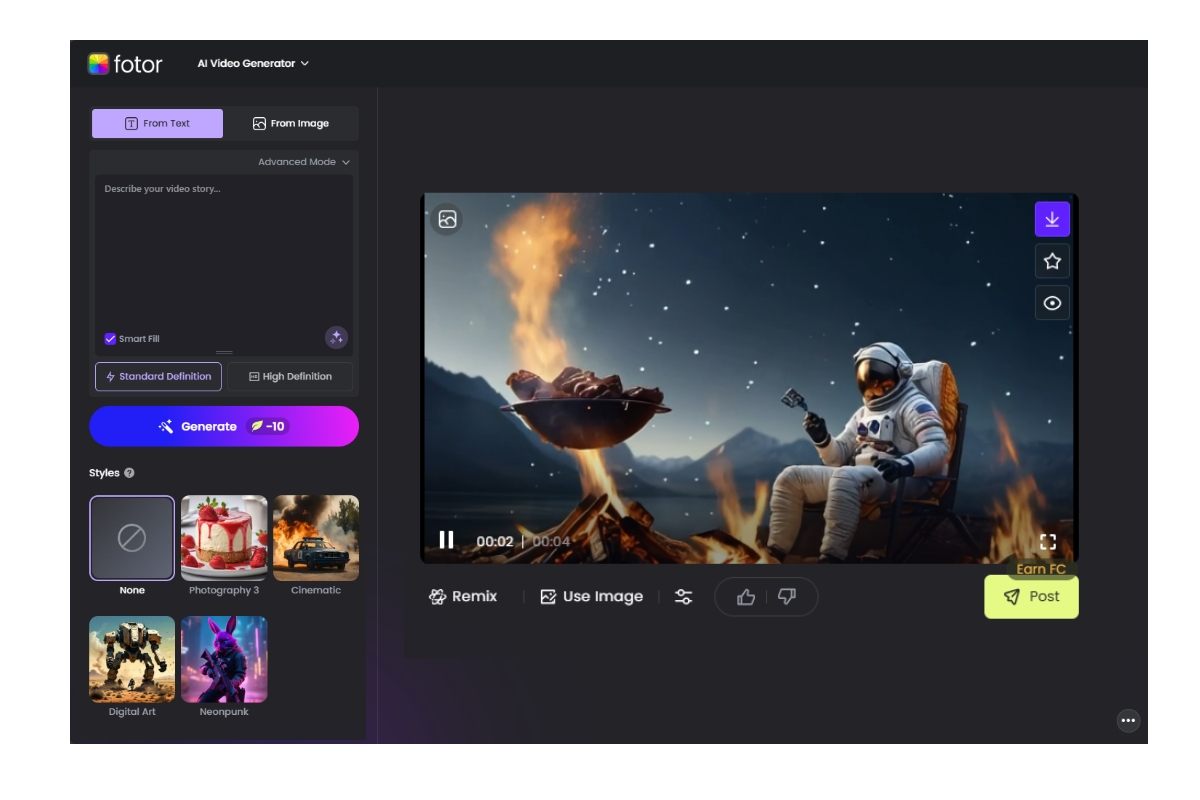Image resolution: width=1200 pixels, height=800 pixels.
Task: Click the Generate button
Action: coord(224,426)
